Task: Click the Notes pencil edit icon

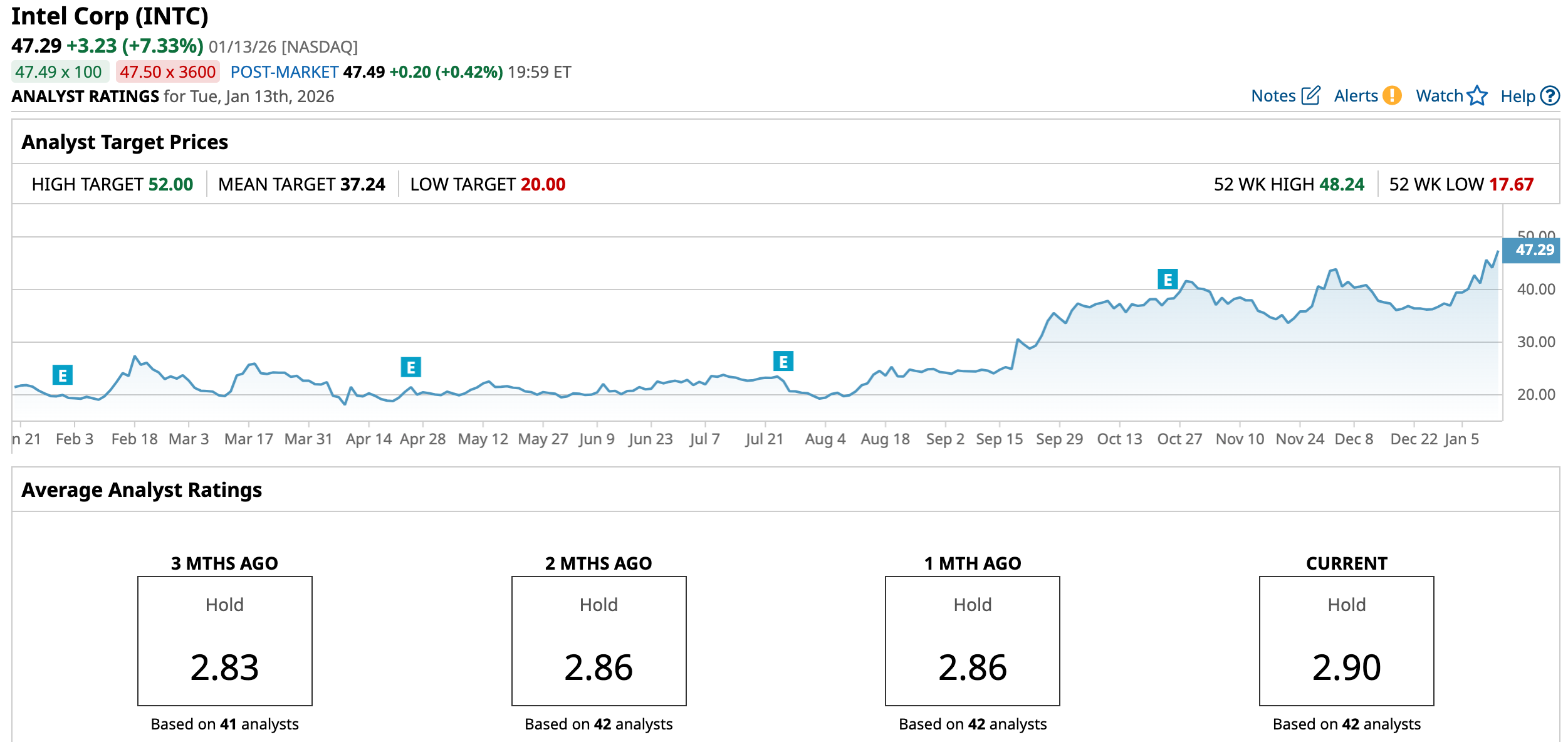Action: click(x=1310, y=95)
